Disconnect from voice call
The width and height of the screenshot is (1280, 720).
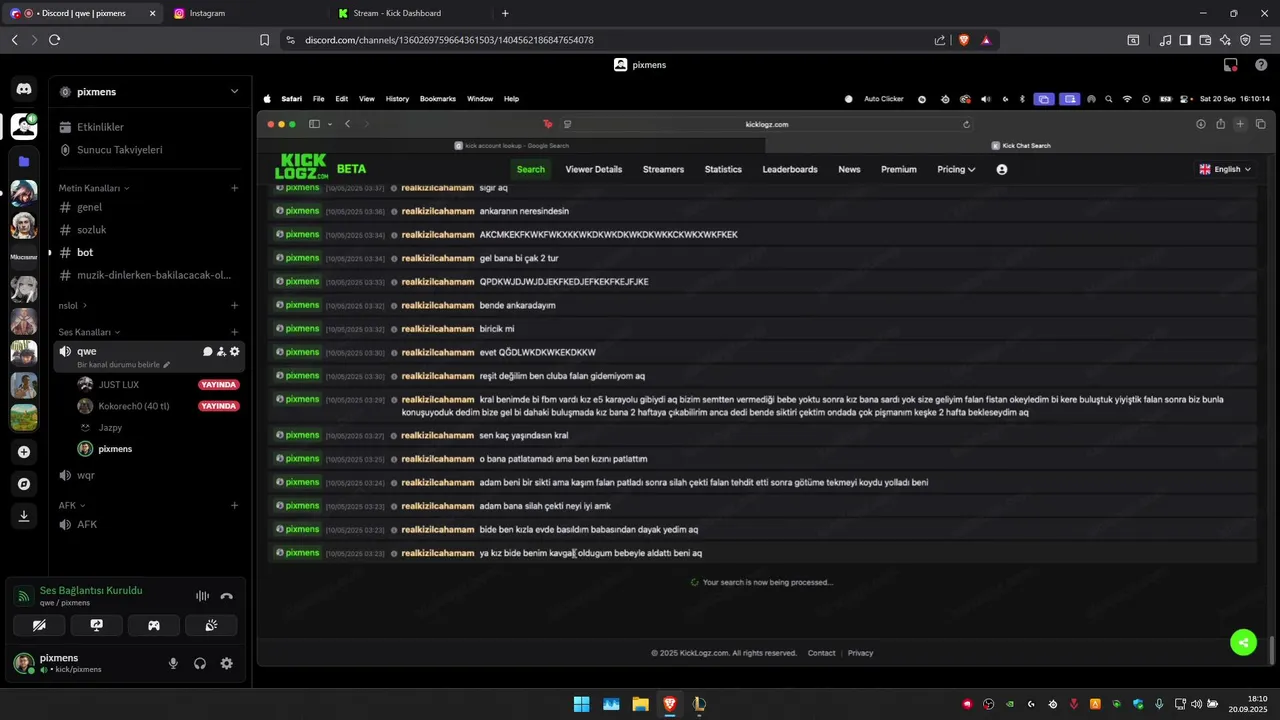(x=227, y=596)
